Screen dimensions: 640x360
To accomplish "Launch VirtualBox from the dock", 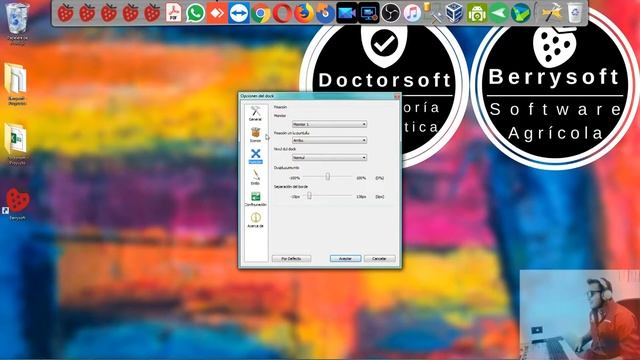I will [455, 13].
